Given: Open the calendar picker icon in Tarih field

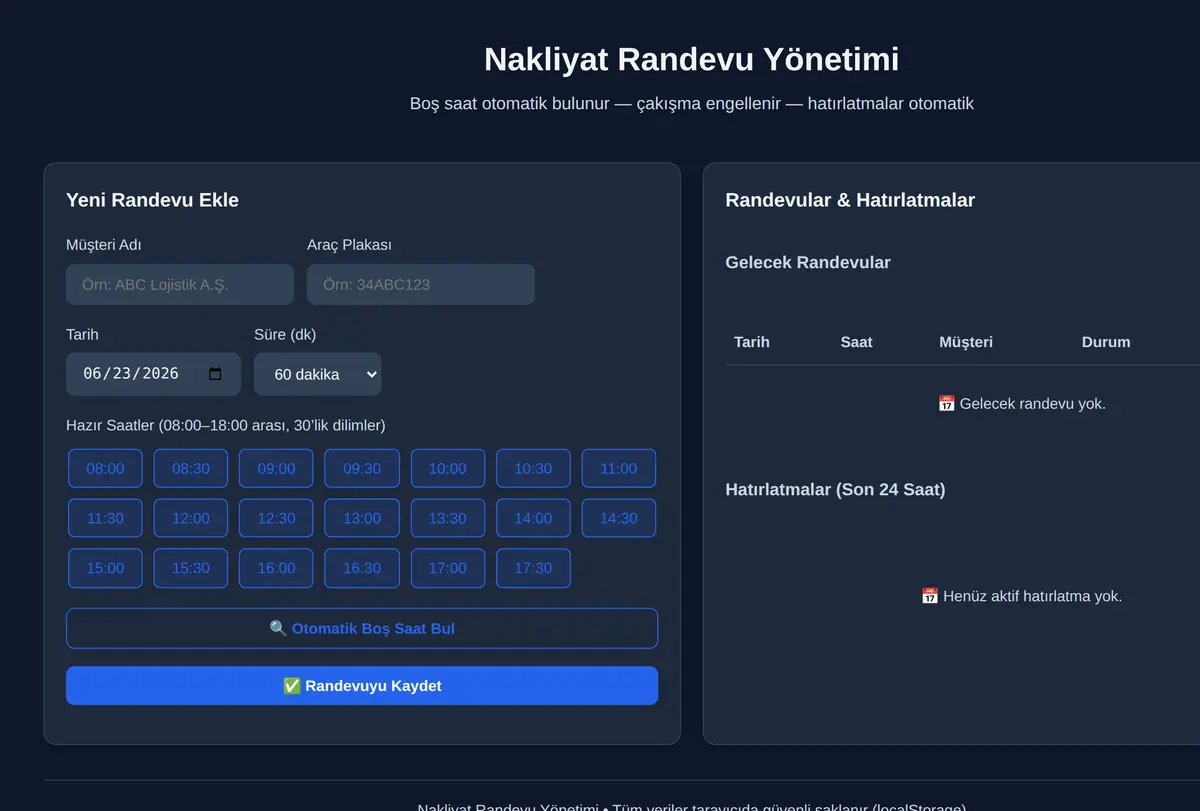Looking at the screenshot, I should pos(215,374).
